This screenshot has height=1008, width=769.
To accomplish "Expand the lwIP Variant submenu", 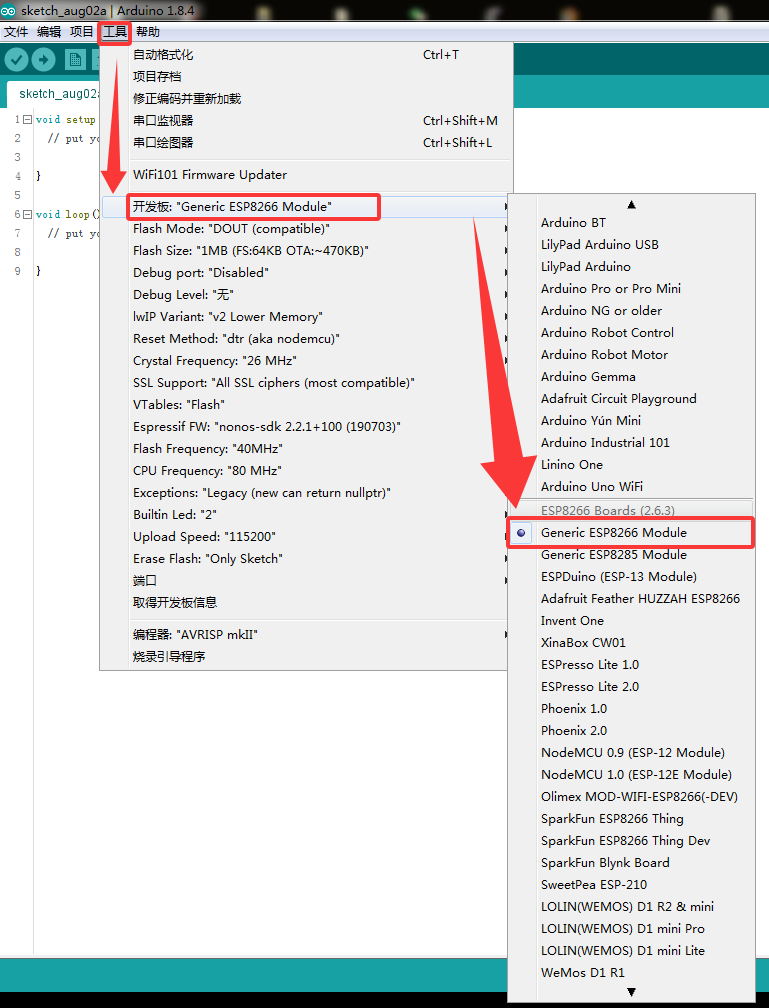I will click(x=306, y=316).
